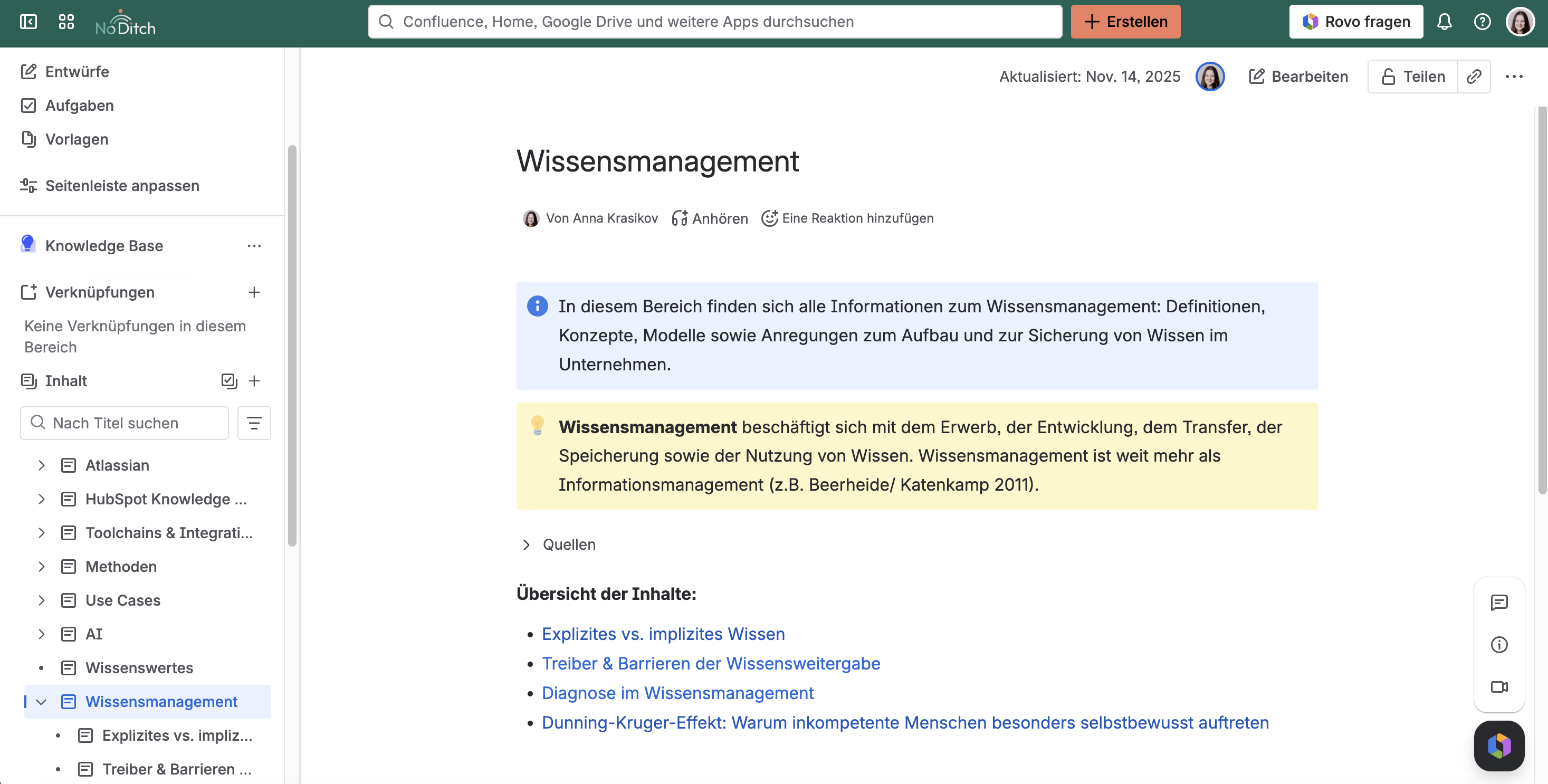This screenshot has width=1548, height=784.
Task: Open the user profile avatar in the top bar
Action: 1521,22
